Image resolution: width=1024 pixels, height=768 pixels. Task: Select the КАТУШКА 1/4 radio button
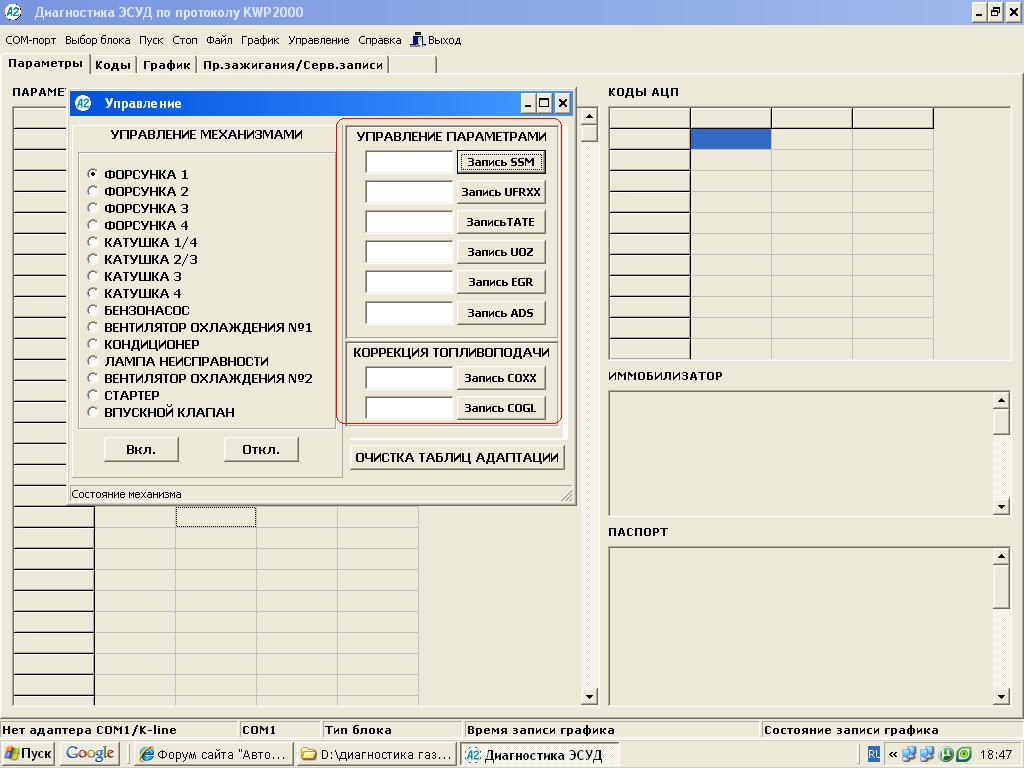[x=93, y=242]
